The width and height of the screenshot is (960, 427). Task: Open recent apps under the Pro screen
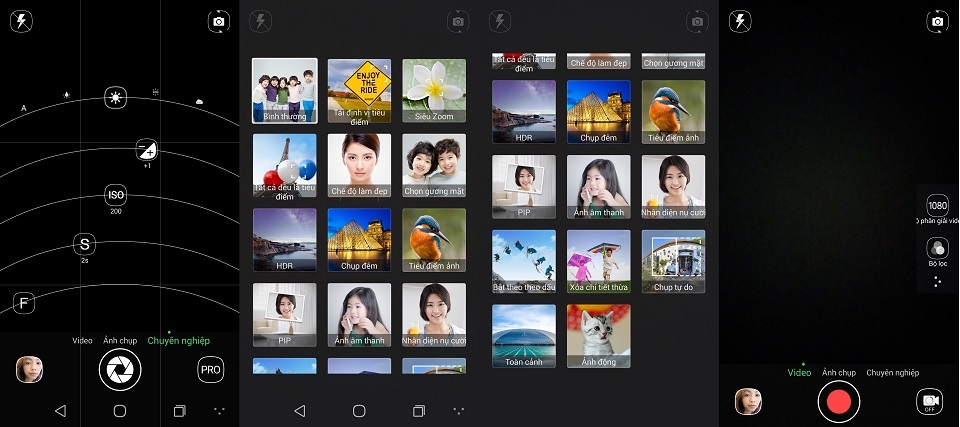[x=179, y=410]
